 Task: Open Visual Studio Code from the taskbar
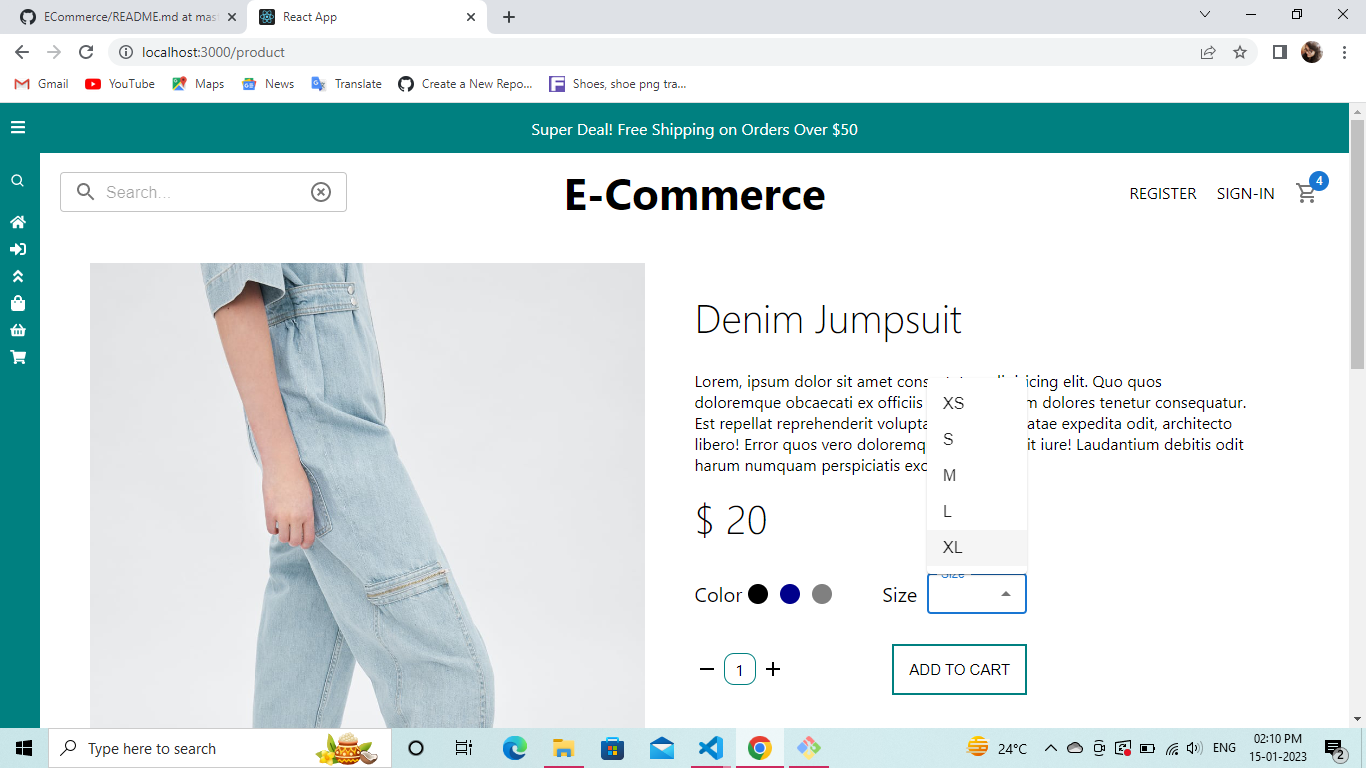tap(710, 748)
